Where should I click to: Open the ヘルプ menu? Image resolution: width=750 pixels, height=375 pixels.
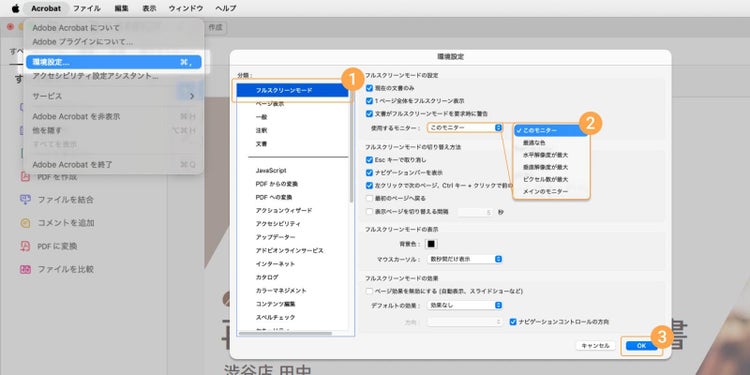(225, 8)
